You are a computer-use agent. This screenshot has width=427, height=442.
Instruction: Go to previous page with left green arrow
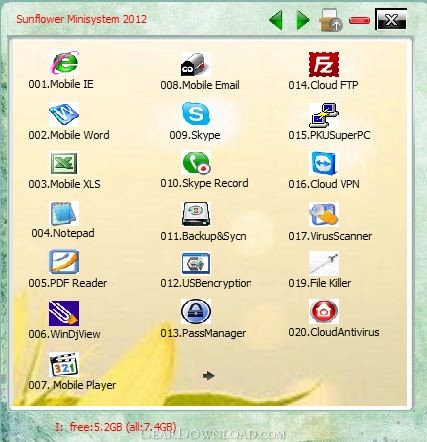pos(276,20)
